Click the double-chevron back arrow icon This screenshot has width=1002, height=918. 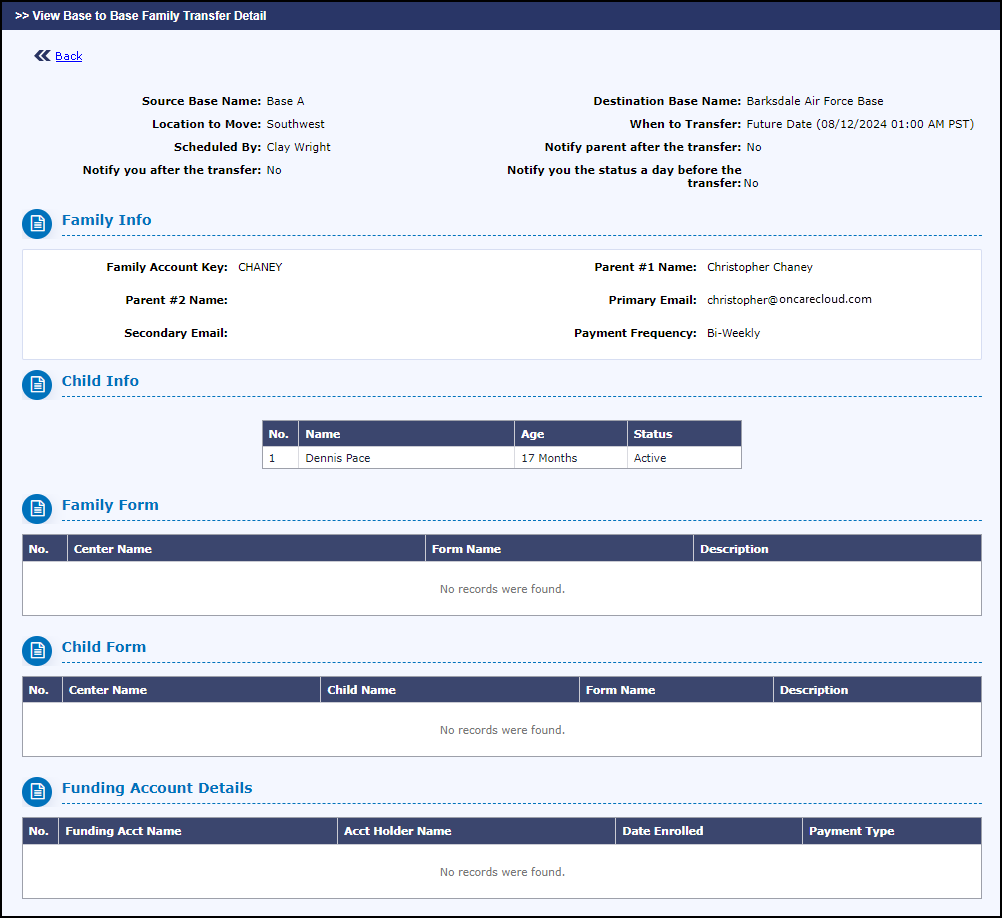[x=42, y=56]
